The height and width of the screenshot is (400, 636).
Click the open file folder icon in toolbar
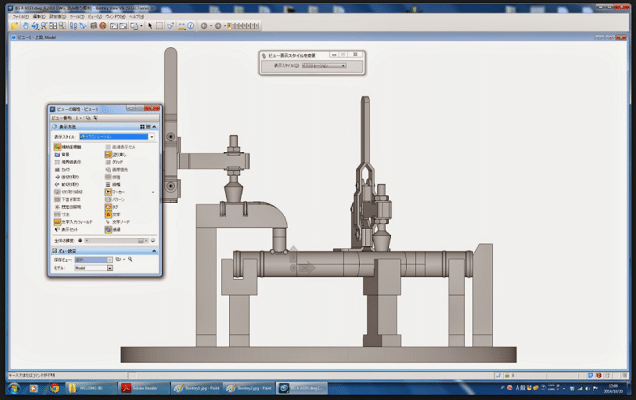click(x=16, y=26)
